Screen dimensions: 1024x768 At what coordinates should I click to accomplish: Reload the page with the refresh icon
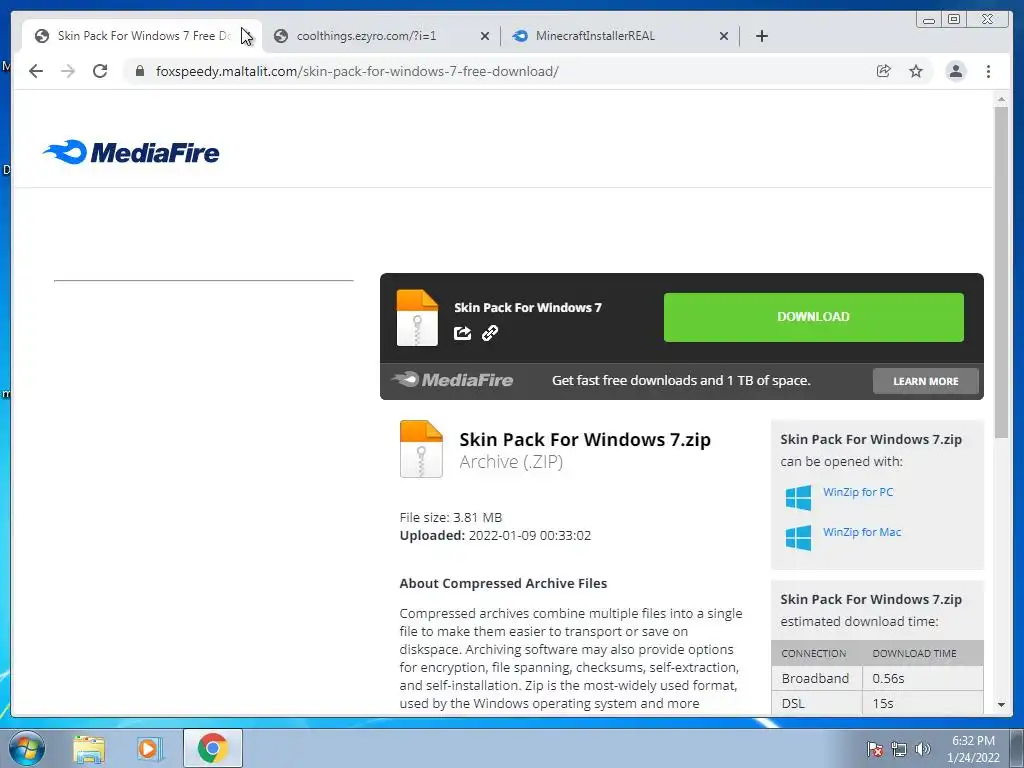pos(100,71)
